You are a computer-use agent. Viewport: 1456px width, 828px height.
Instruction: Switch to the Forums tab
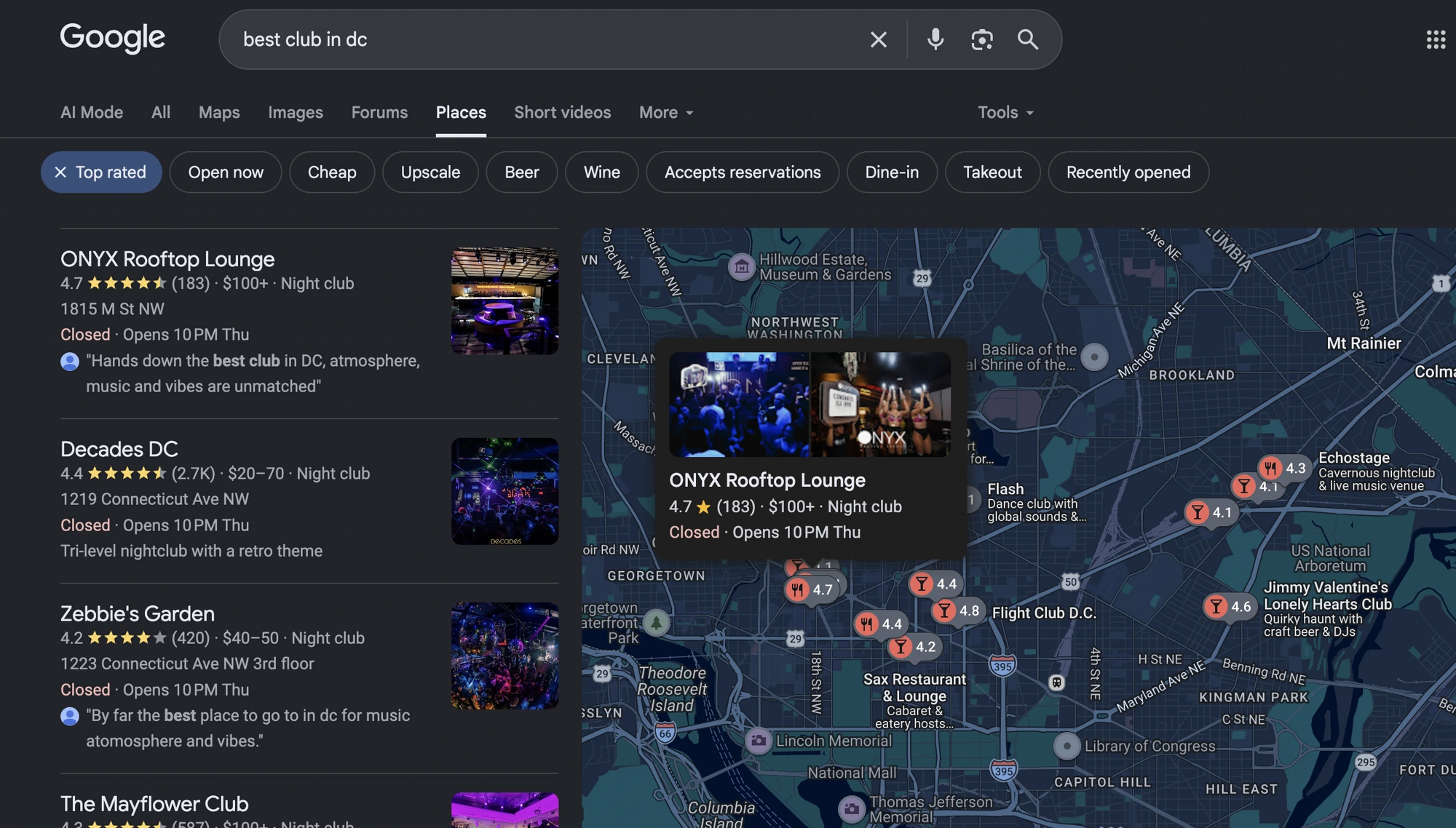coord(379,113)
